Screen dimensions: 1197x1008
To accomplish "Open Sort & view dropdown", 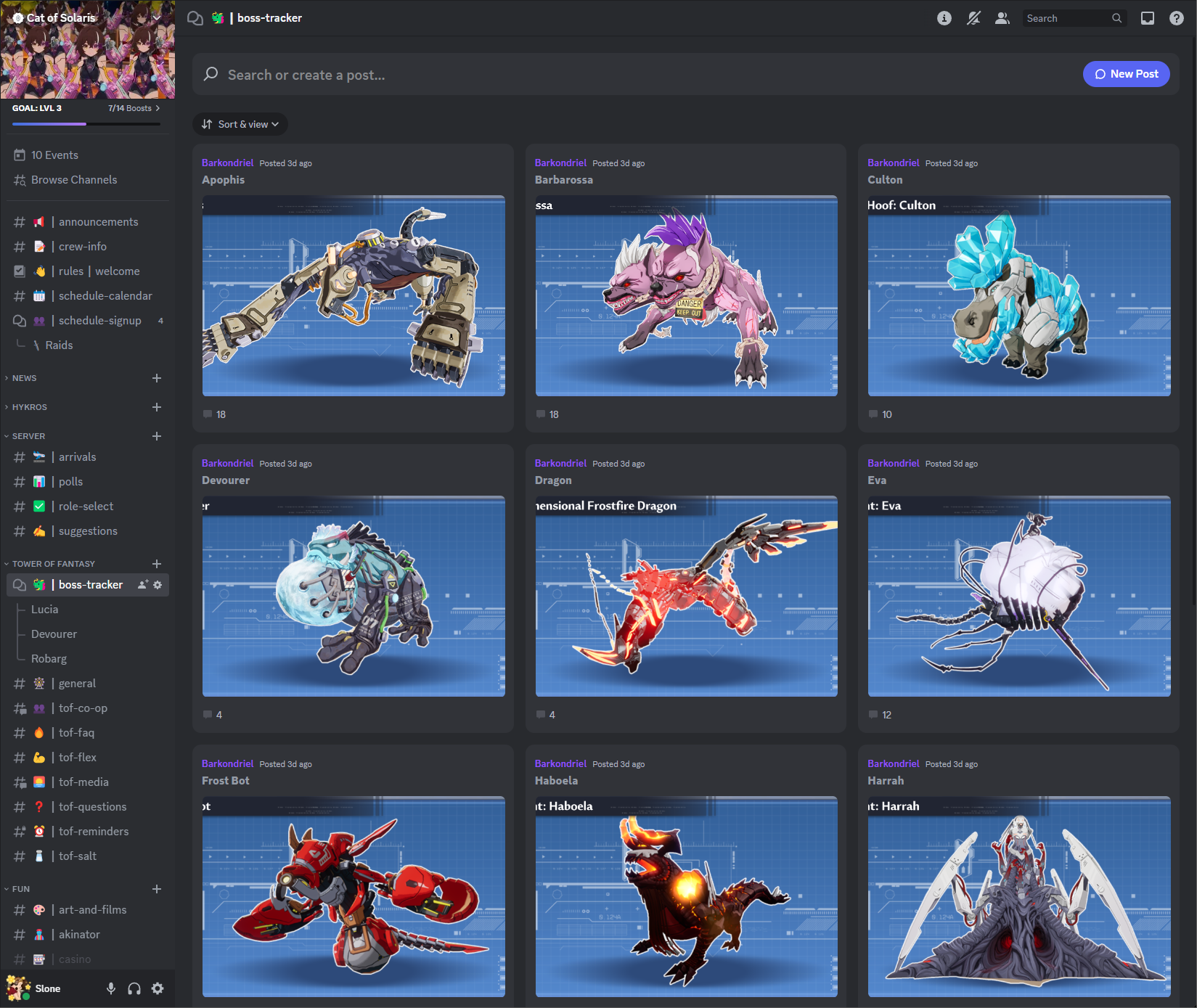I will 240,124.
